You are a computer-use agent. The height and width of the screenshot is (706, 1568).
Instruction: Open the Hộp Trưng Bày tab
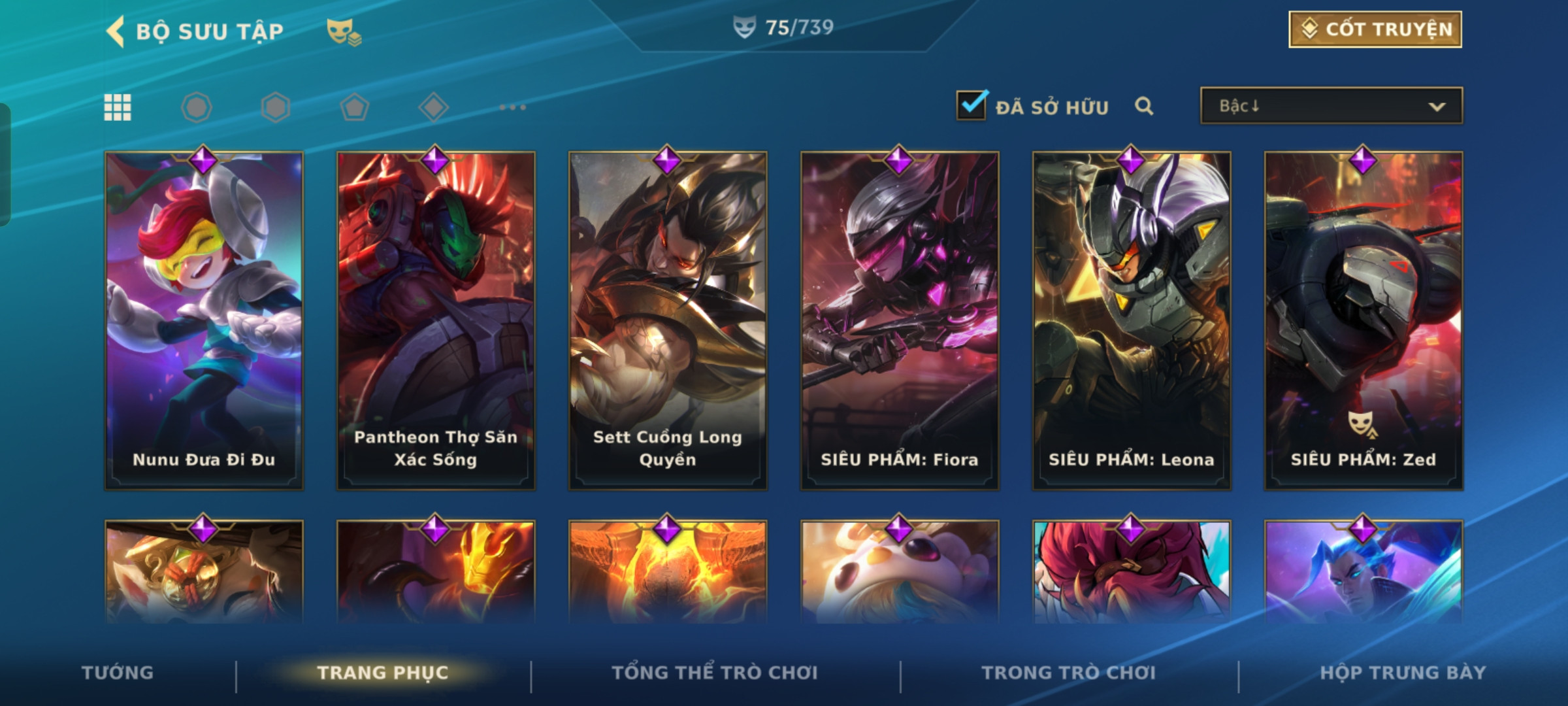(x=1403, y=673)
